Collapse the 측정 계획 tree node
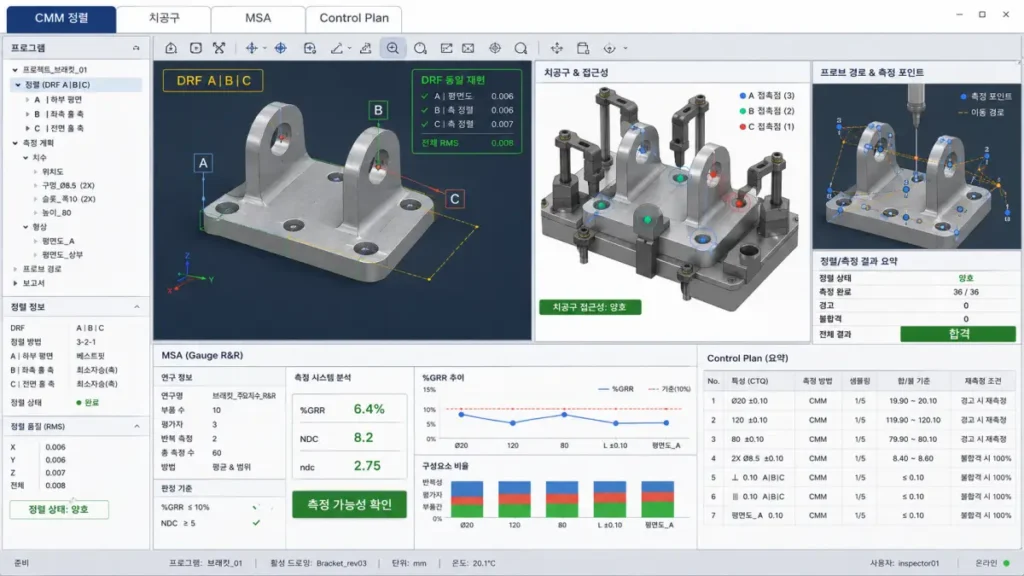 [x=15, y=143]
